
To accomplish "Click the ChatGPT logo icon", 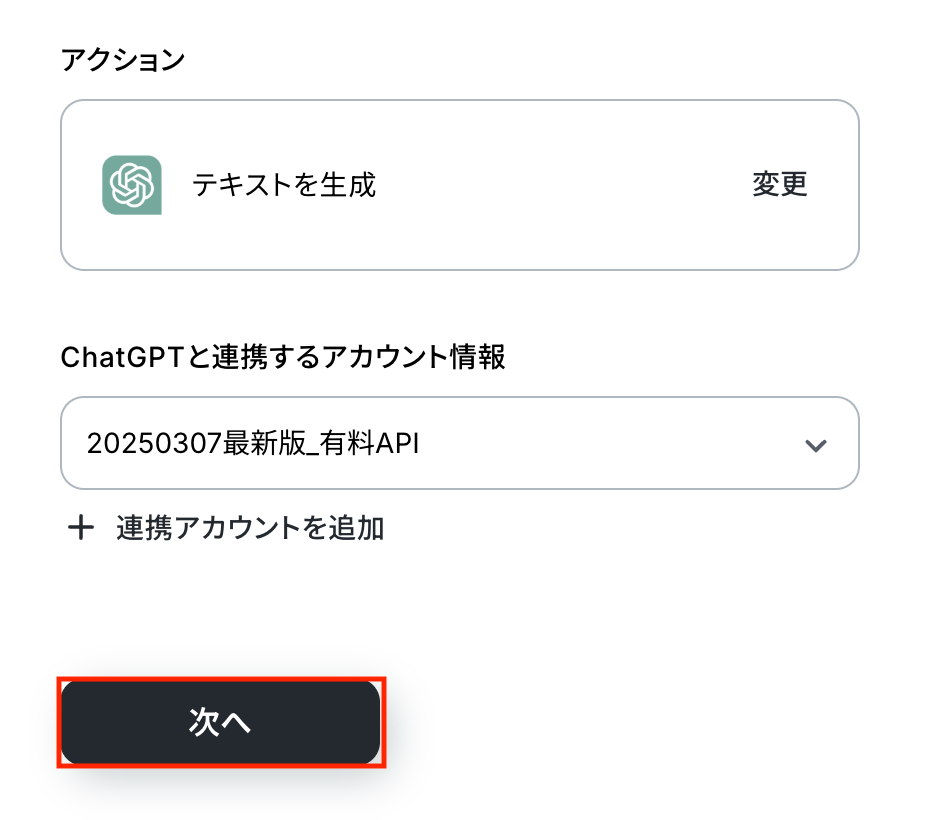I will [131, 185].
